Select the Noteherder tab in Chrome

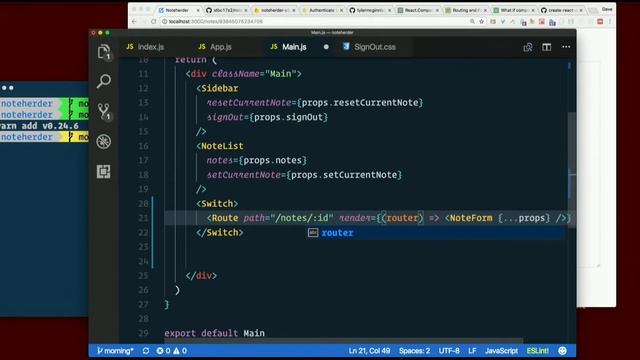click(178, 10)
